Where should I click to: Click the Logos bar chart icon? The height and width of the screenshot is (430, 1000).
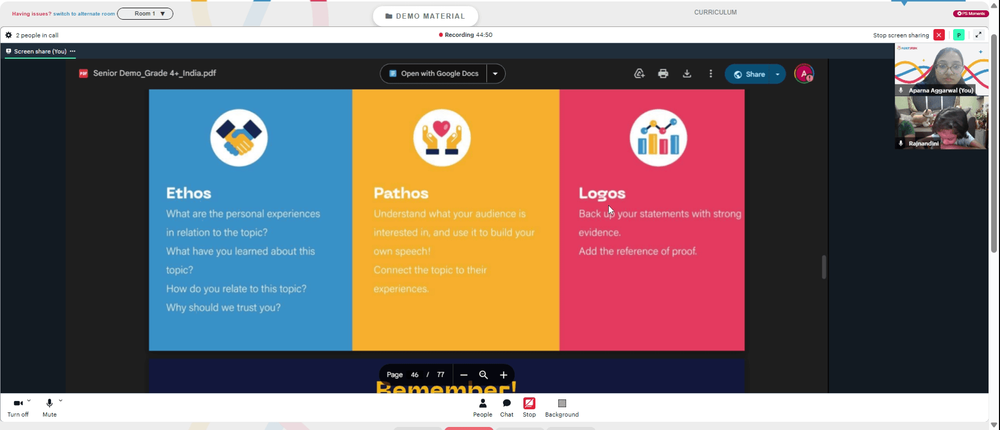tap(658, 138)
